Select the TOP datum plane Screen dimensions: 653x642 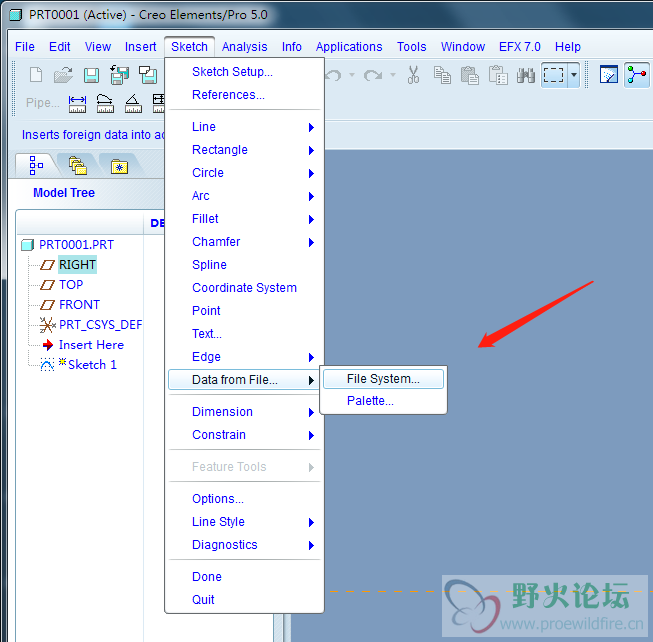coord(71,285)
